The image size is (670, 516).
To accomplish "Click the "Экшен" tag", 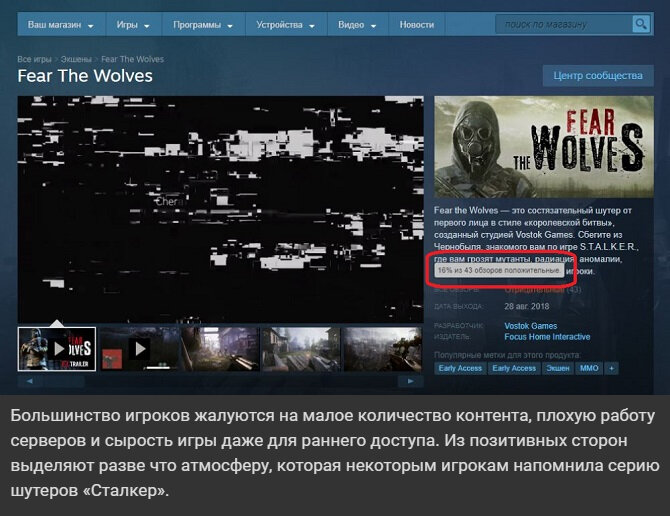I will pos(558,368).
